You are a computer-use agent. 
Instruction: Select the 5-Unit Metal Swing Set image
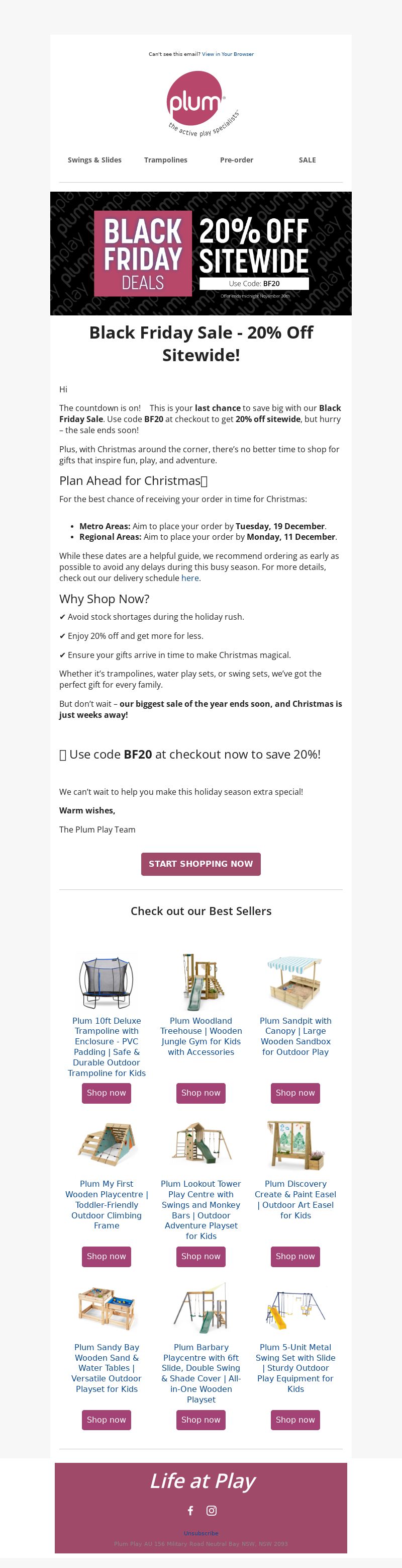(295, 1309)
